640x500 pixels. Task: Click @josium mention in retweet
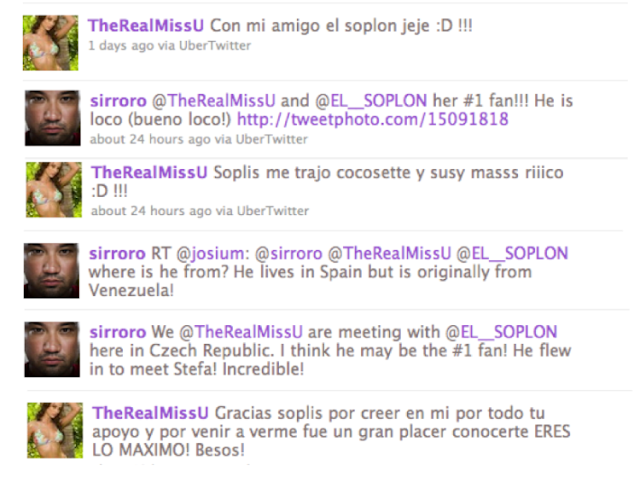pos(210,253)
